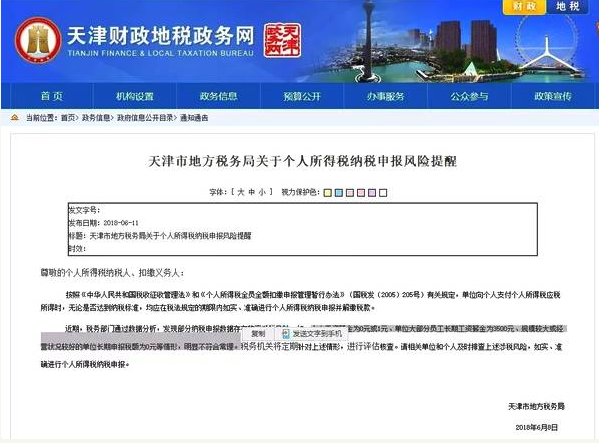This screenshot has height=443, width=599.
Task: Click the red 天津财政 seal stamp icon
Action: pyautogui.click(x=282, y=40)
